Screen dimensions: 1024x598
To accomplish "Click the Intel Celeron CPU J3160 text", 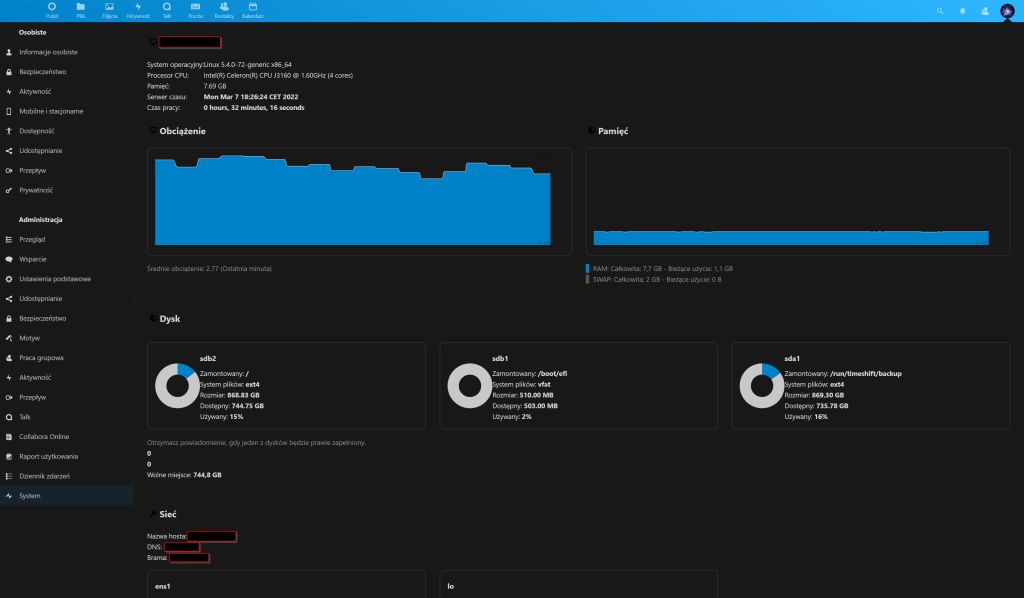I will coord(278,75).
